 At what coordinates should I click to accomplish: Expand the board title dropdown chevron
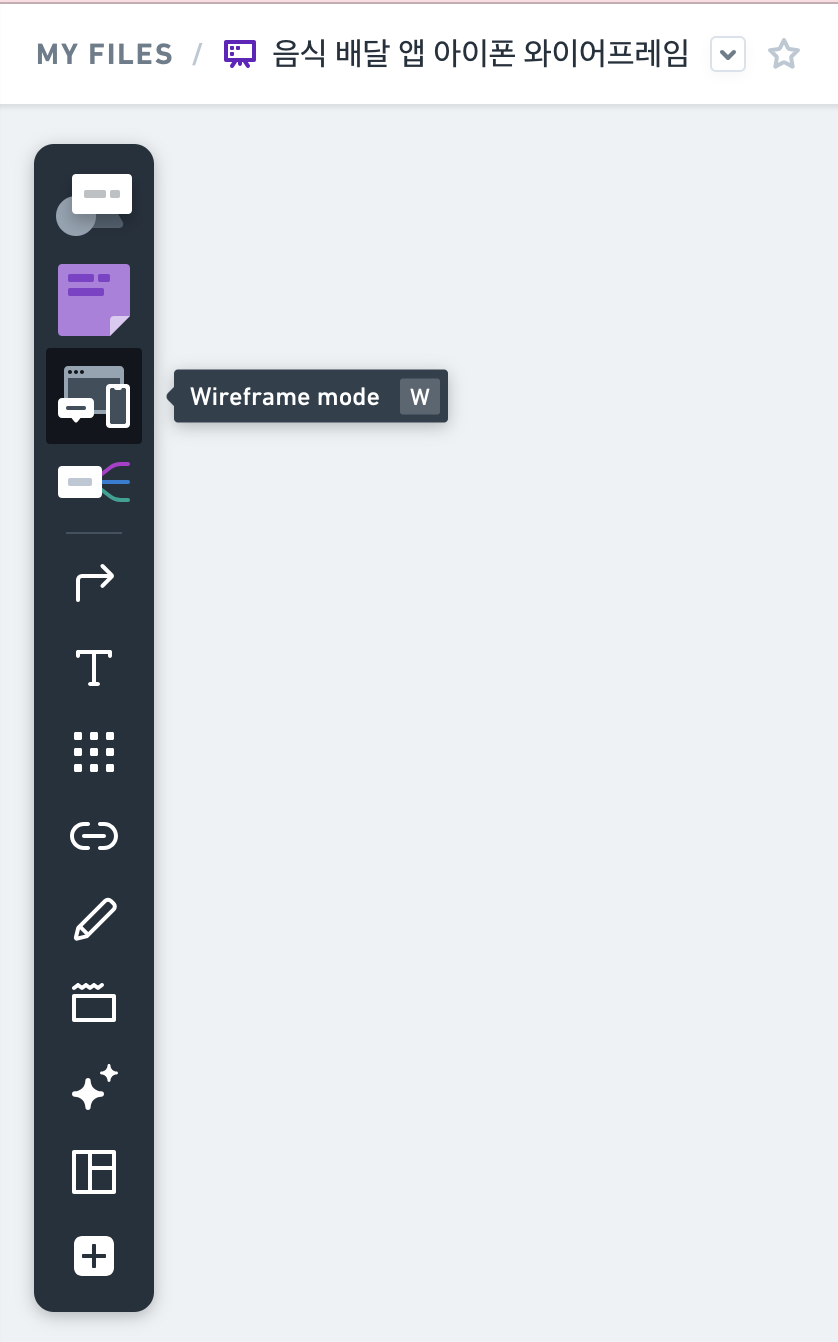(x=728, y=54)
